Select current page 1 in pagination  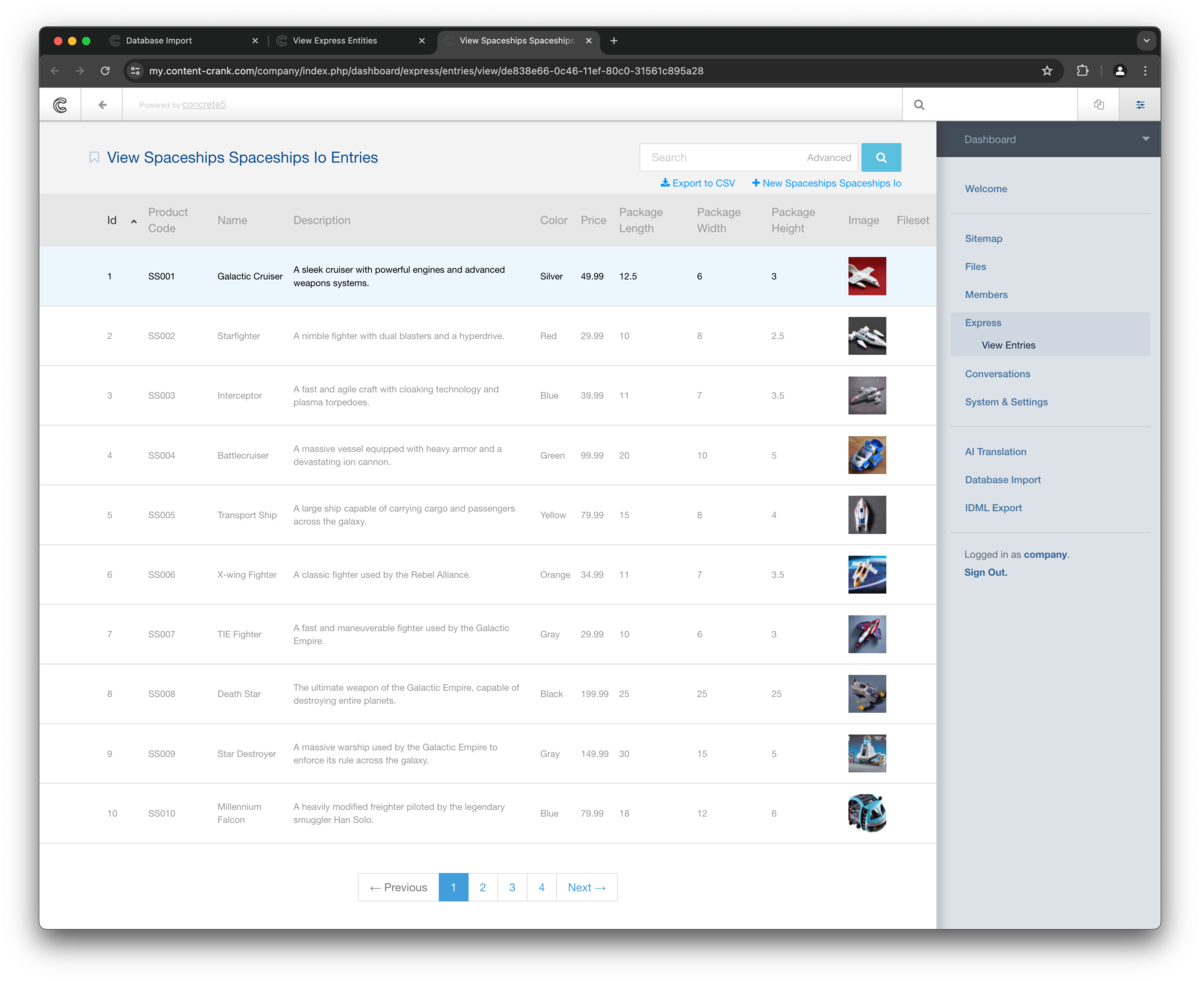coord(453,887)
